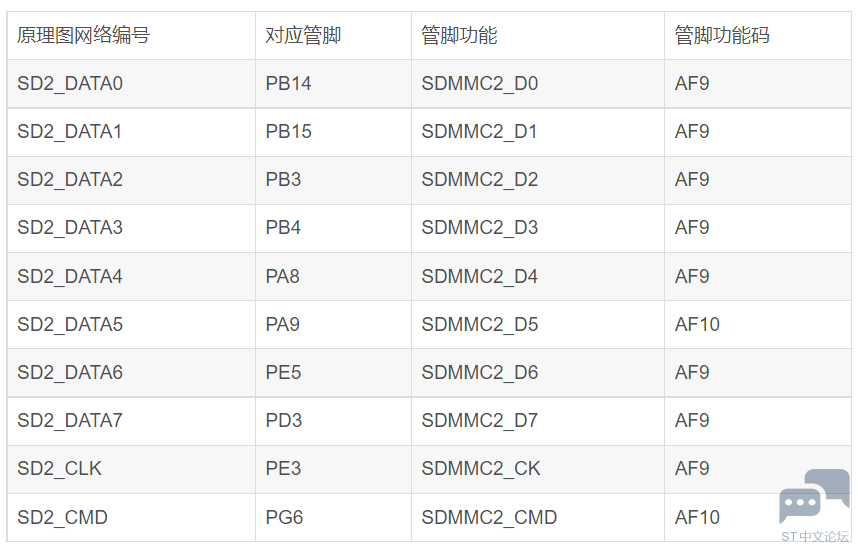Click the SD2_DATA2 network label

[70, 179]
